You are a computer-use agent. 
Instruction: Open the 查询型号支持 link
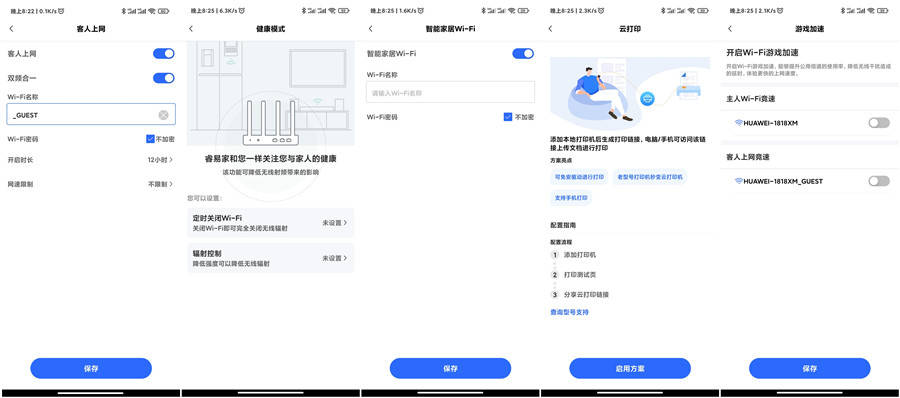click(x=569, y=312)
